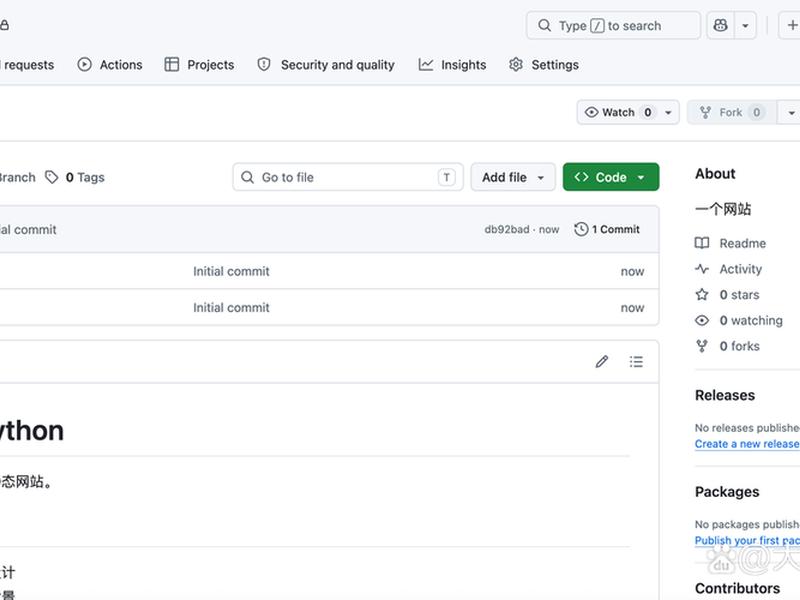This screenshot has width=800, height=600.
Task: Open commit hash db92bad
Action: 507,230
